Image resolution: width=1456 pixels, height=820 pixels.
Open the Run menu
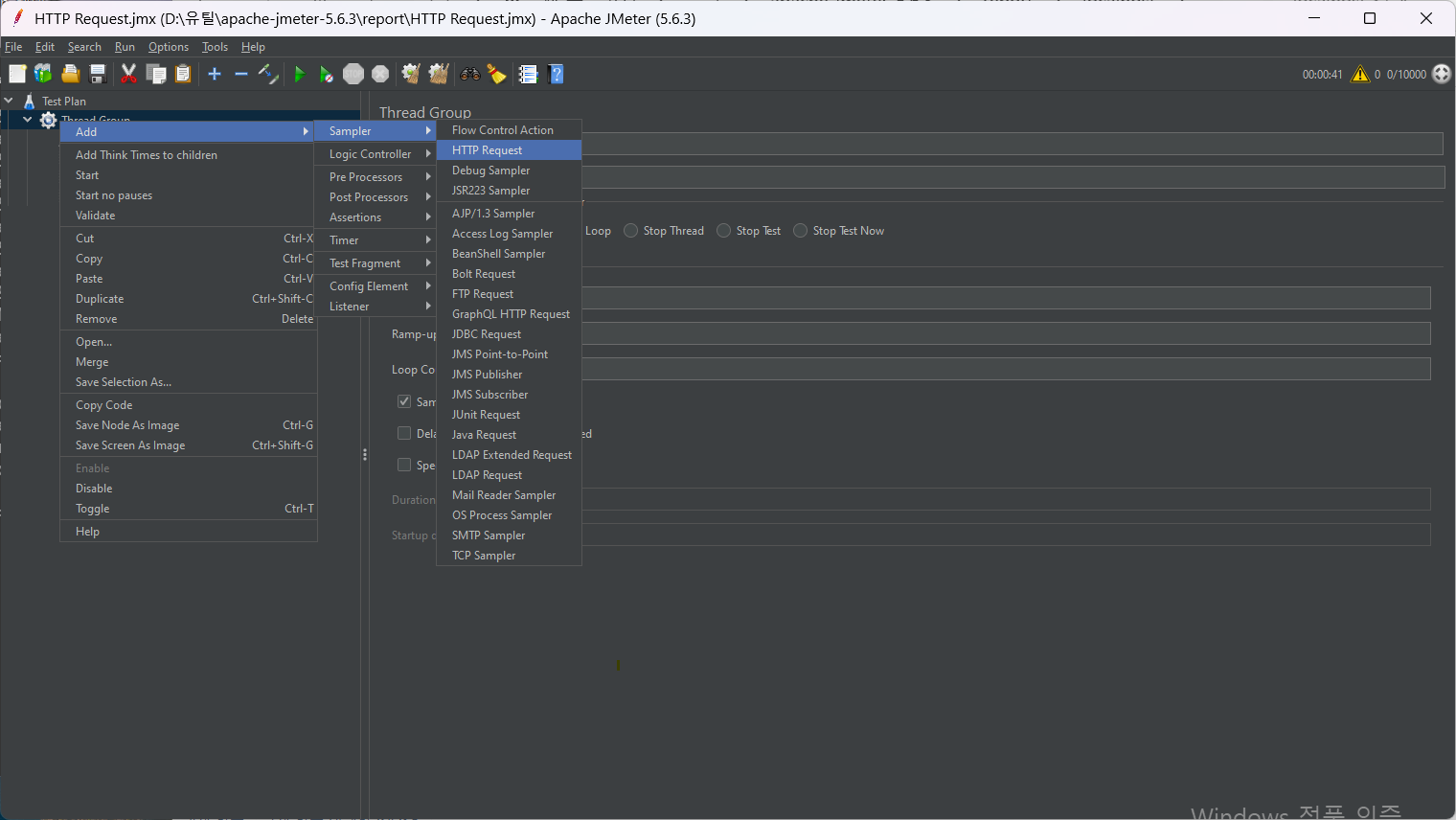tap(125, 47)
